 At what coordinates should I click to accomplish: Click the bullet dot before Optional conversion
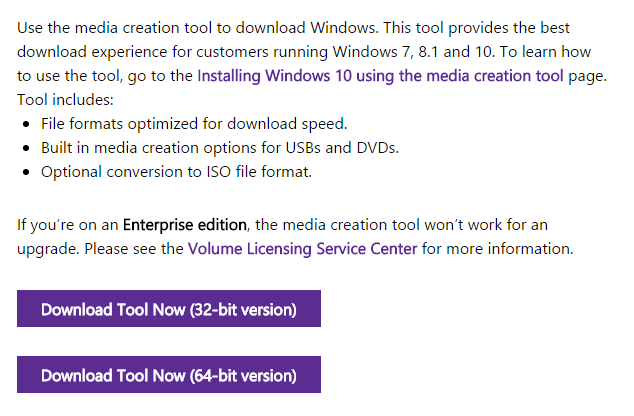pyautogui.click(x=26, y=173)
